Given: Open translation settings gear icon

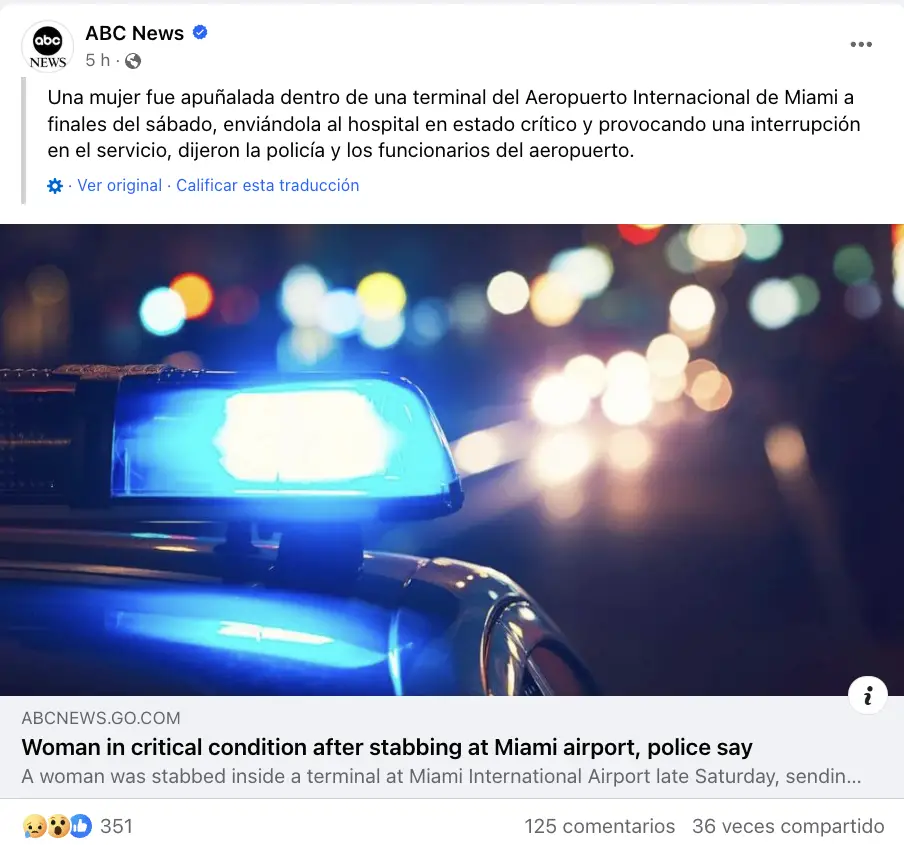Looking at the screenshot, I should pos(55,186).
